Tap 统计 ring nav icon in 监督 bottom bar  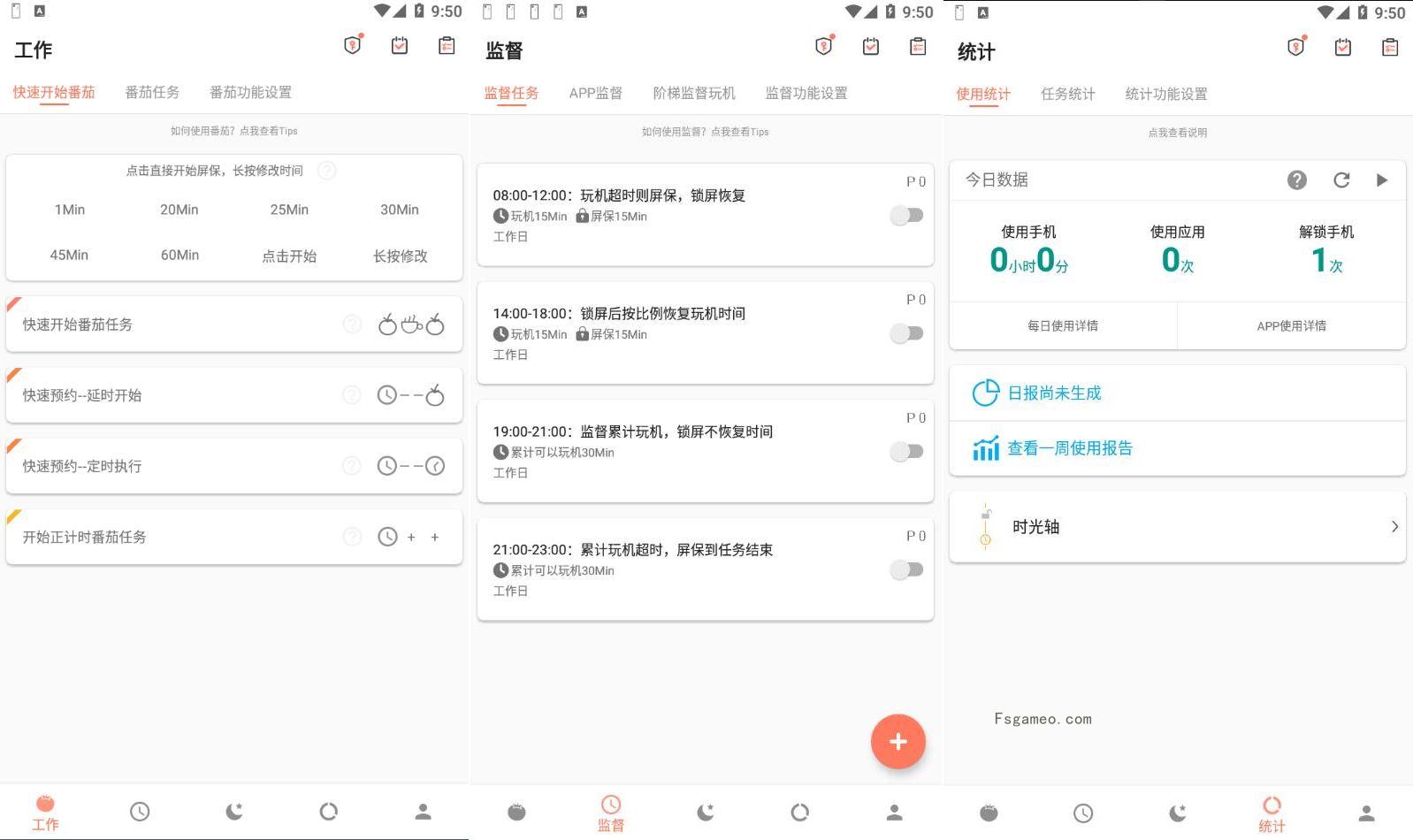click(x=799, y=812)
